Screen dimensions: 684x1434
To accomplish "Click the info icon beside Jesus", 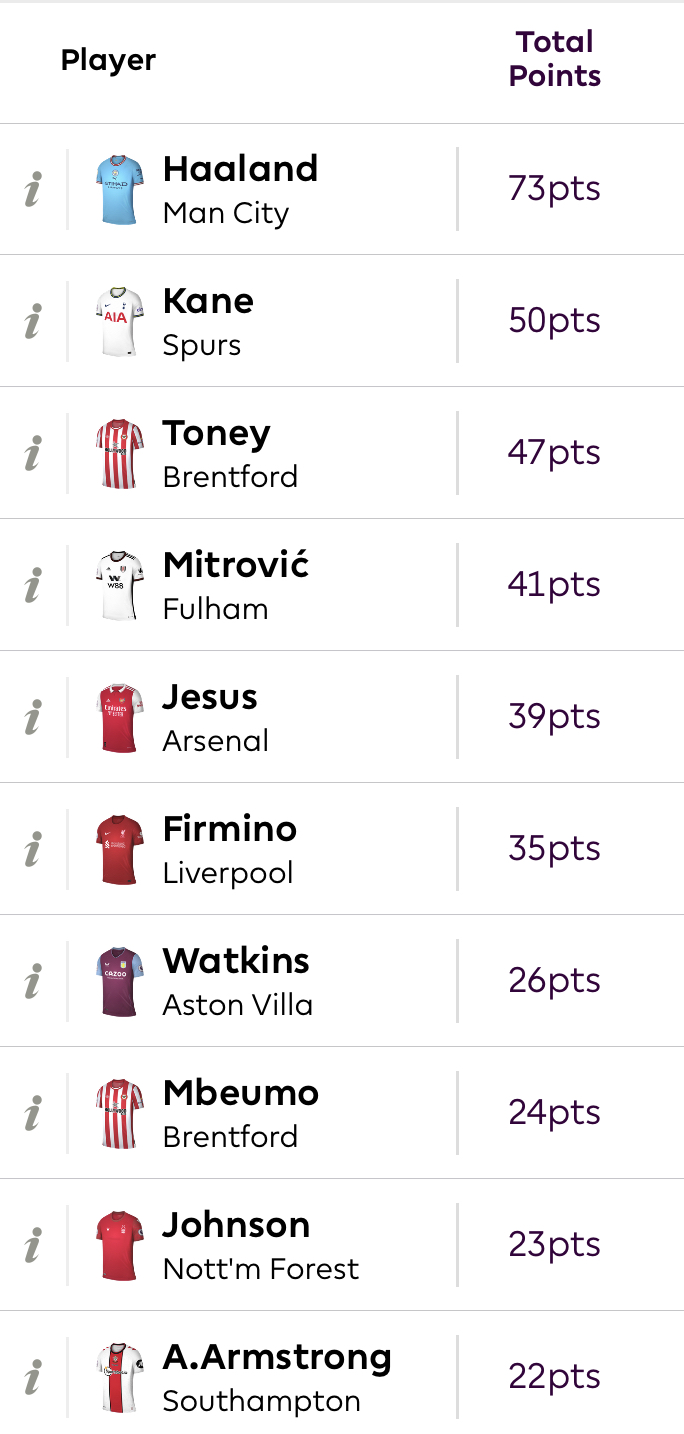I will (x=31, y=716).
